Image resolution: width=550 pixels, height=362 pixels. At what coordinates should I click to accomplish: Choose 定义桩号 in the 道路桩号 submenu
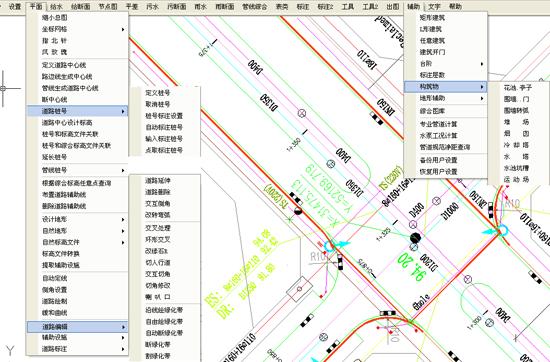tap(157, 93)
